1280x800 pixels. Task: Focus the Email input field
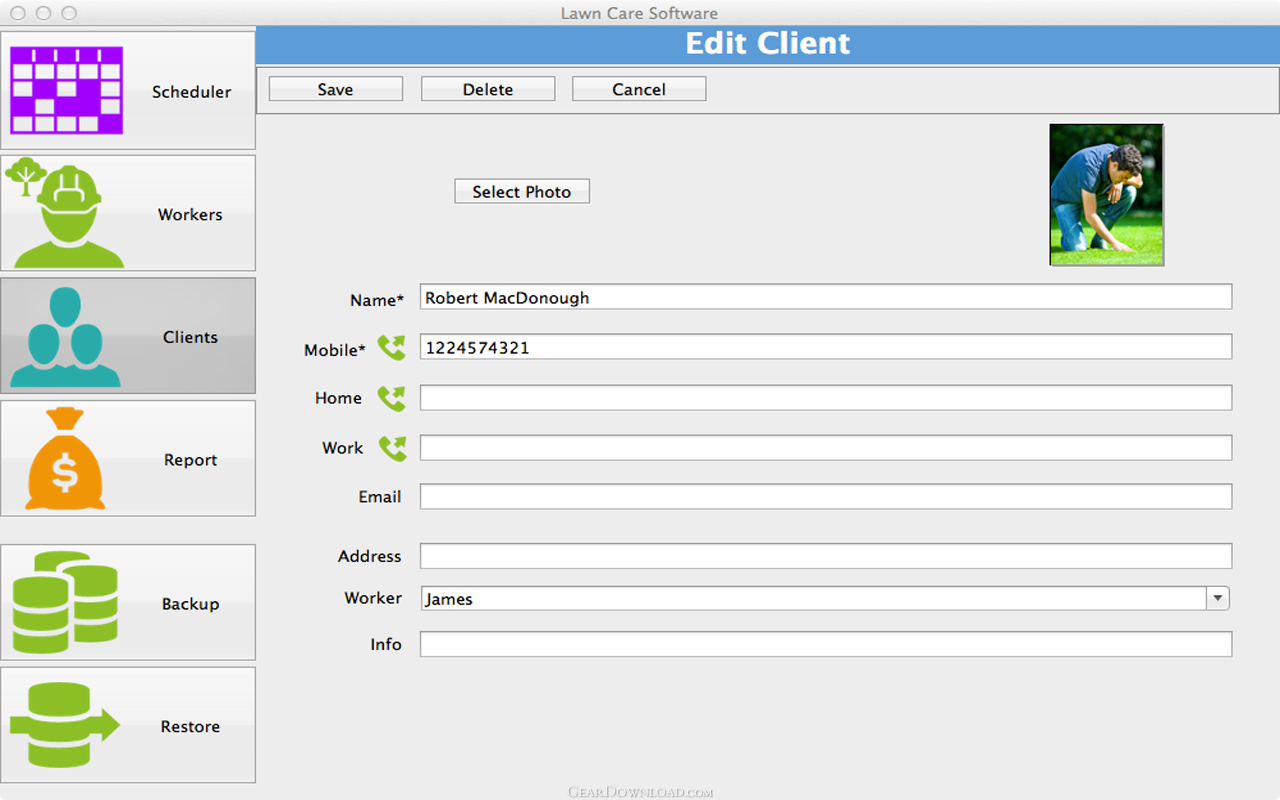click(x=826, y=496)
